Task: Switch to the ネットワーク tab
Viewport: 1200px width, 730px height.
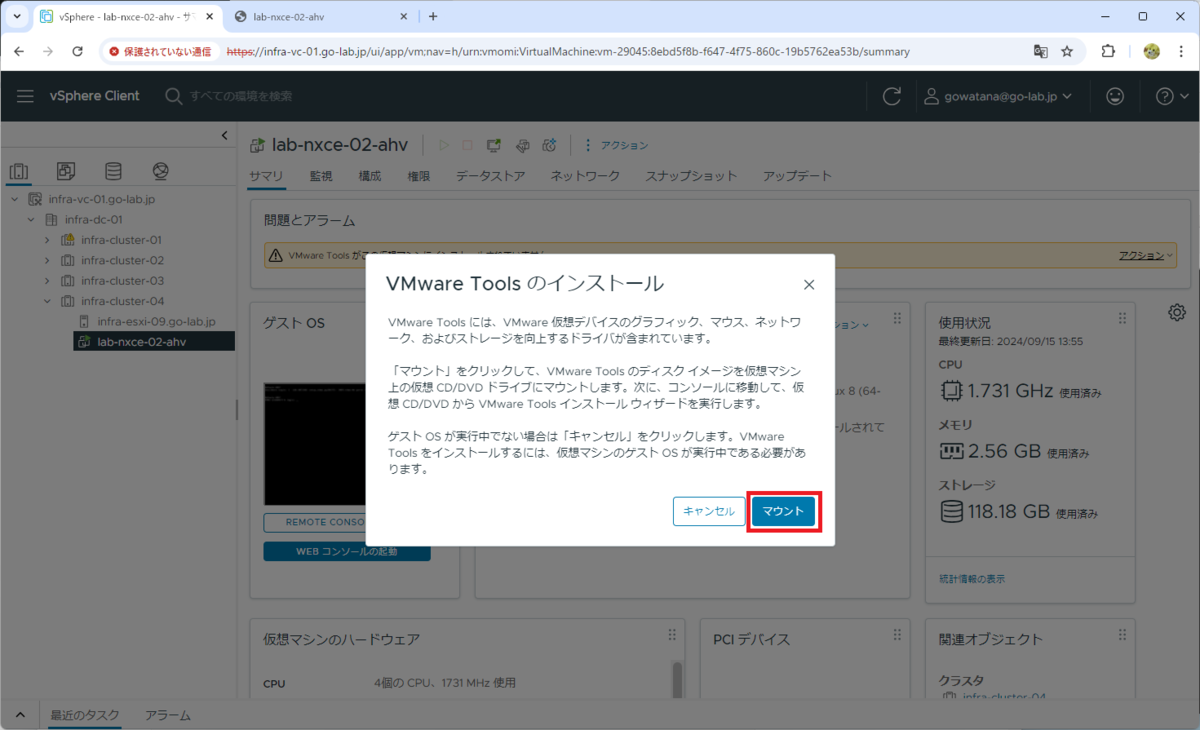Action: pyautogui.click(x=585, y=176)
